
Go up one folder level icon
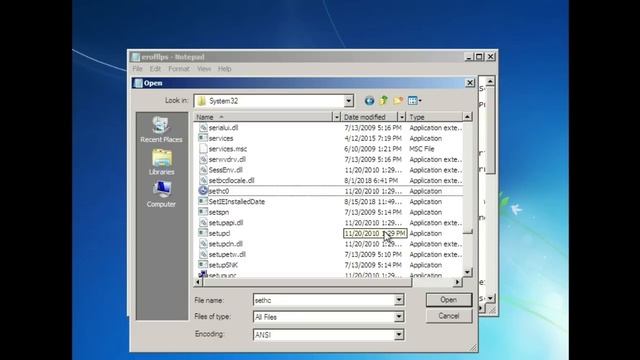coord(383,100)
